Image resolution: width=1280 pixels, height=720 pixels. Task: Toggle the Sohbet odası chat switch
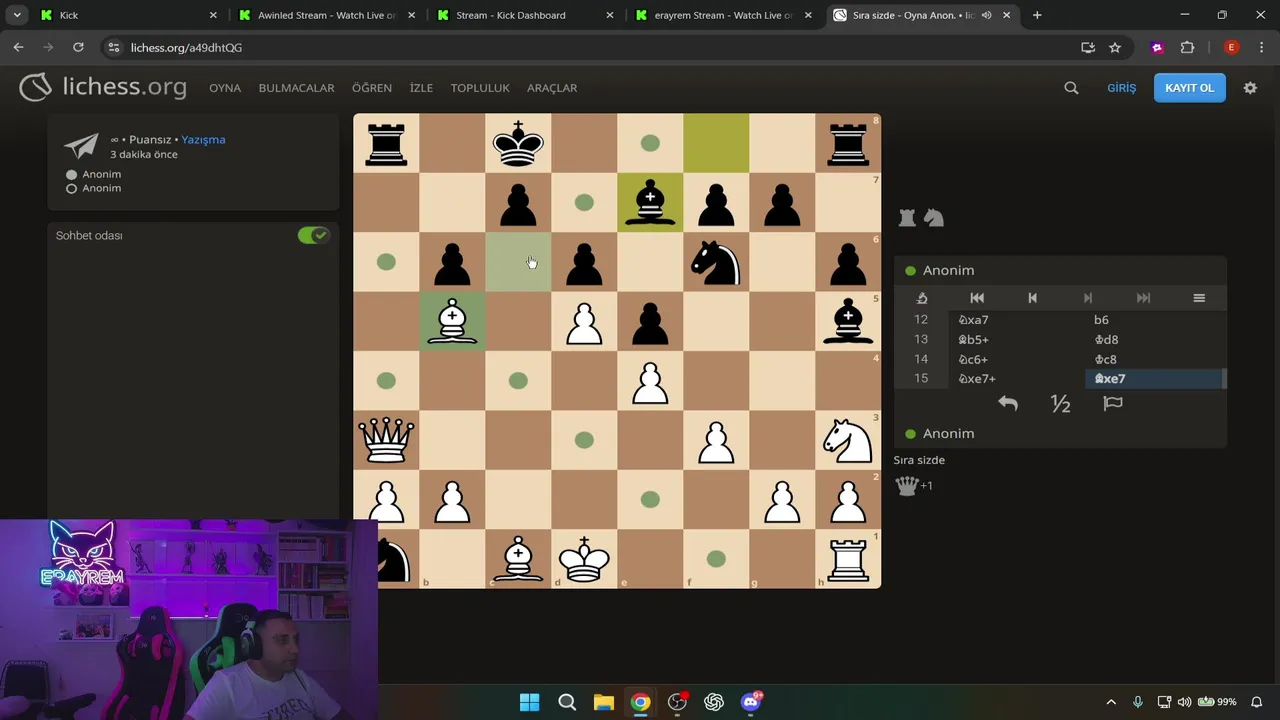coord(313,235)
